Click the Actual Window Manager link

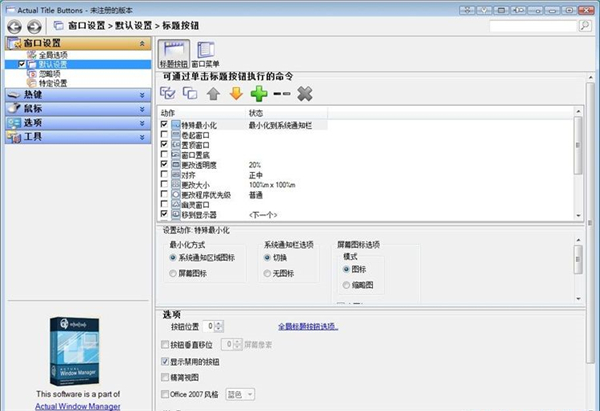tap(78, 406)
